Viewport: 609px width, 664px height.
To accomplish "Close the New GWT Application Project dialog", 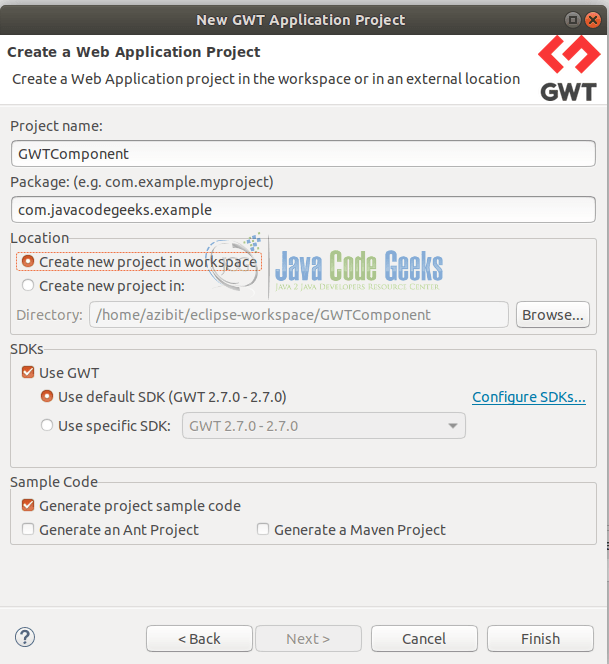I will (593, 20).
